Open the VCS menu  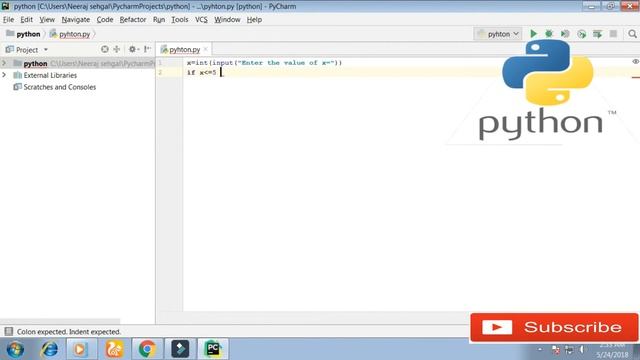click(x=201, y=20)
